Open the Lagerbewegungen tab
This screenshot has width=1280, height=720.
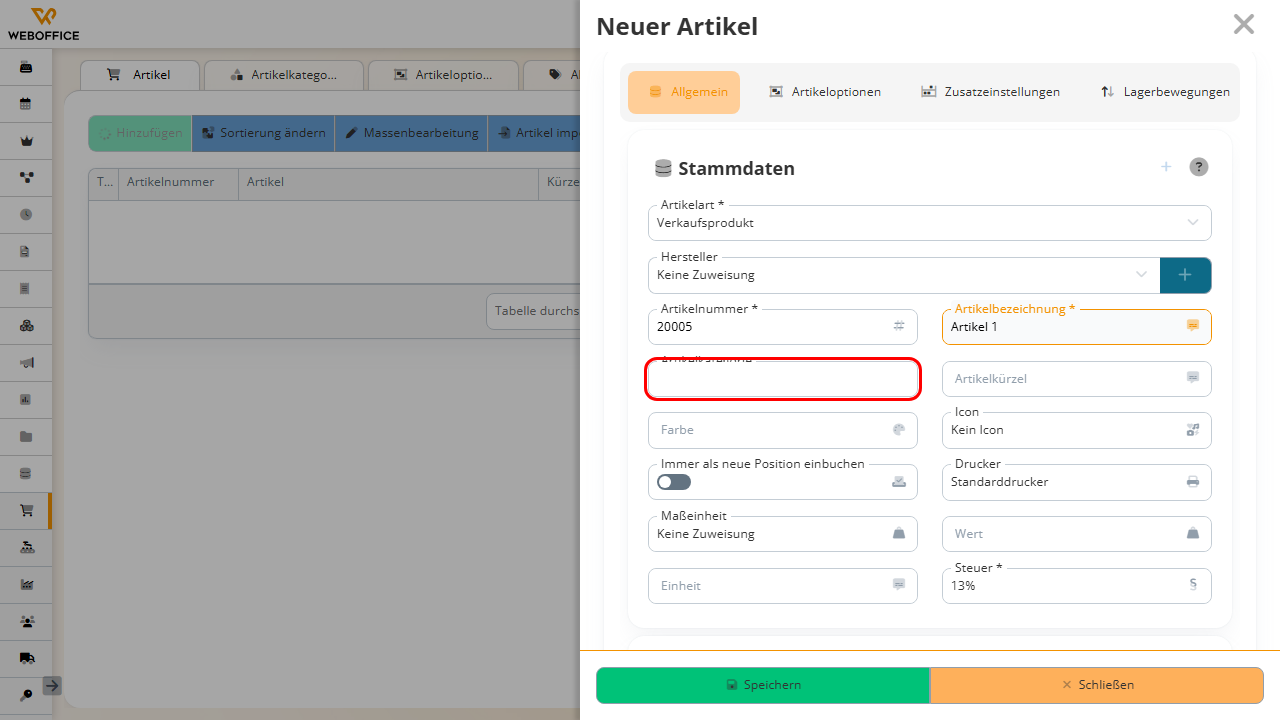(x=1165, y=92)
